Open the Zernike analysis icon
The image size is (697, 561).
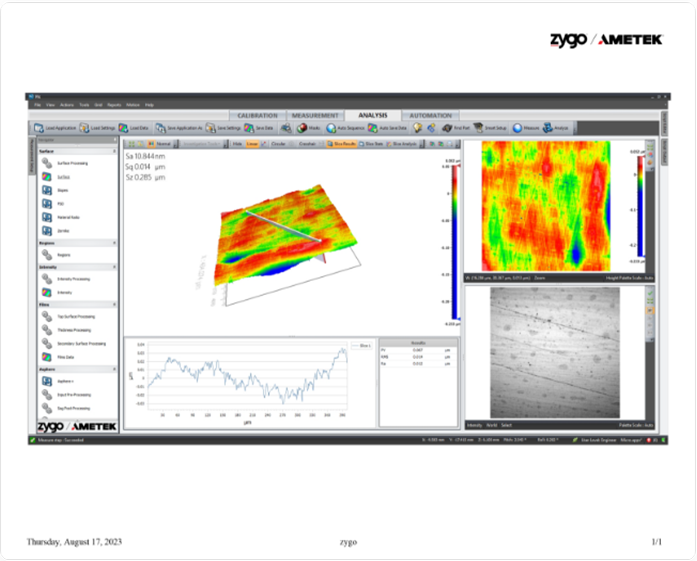tap(49, 229)
